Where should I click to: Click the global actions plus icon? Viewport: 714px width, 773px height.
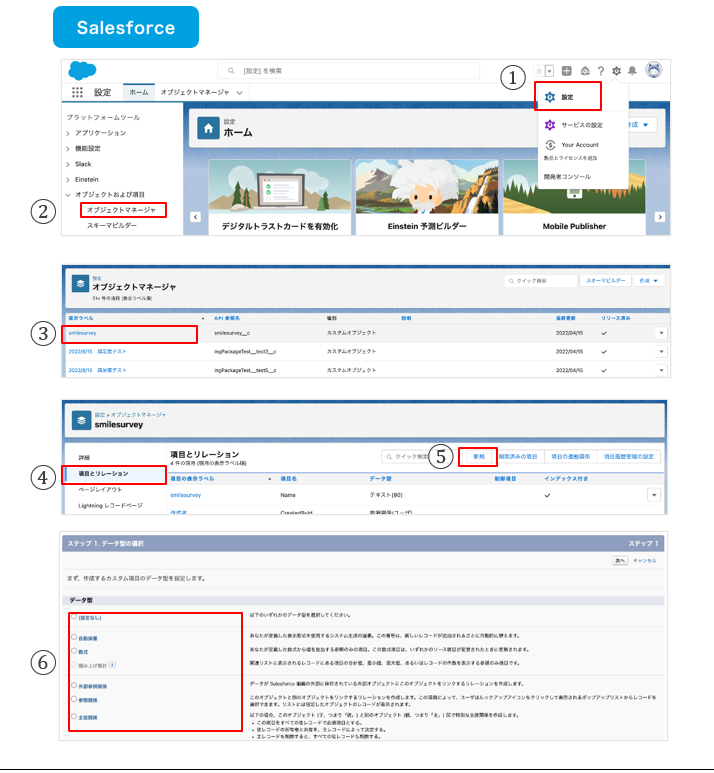point(567,71)
